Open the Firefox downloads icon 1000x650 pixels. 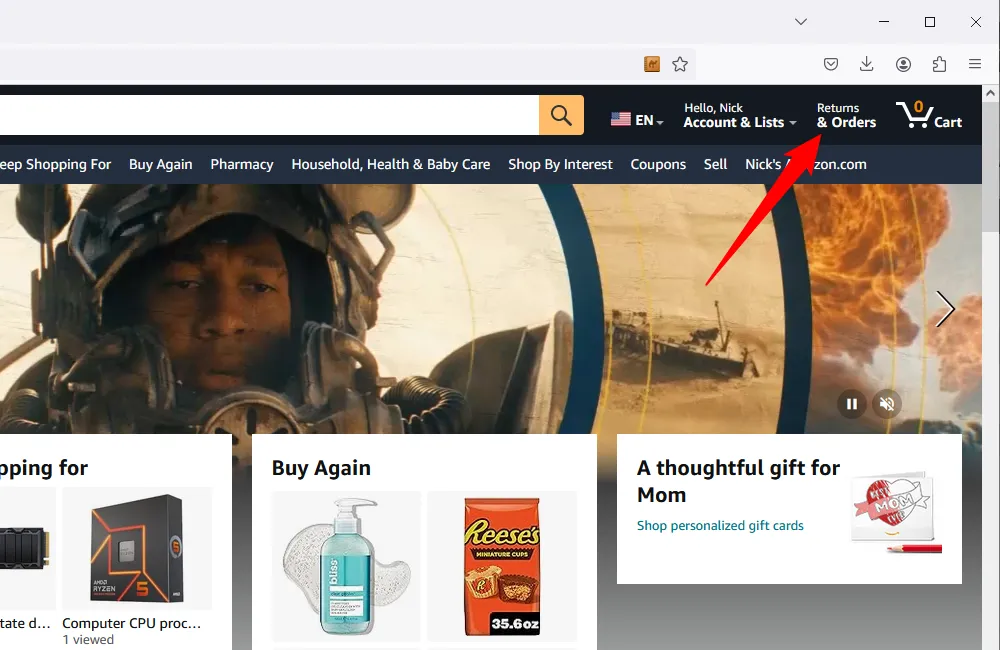pyautogui.click(x=867, y=64)
